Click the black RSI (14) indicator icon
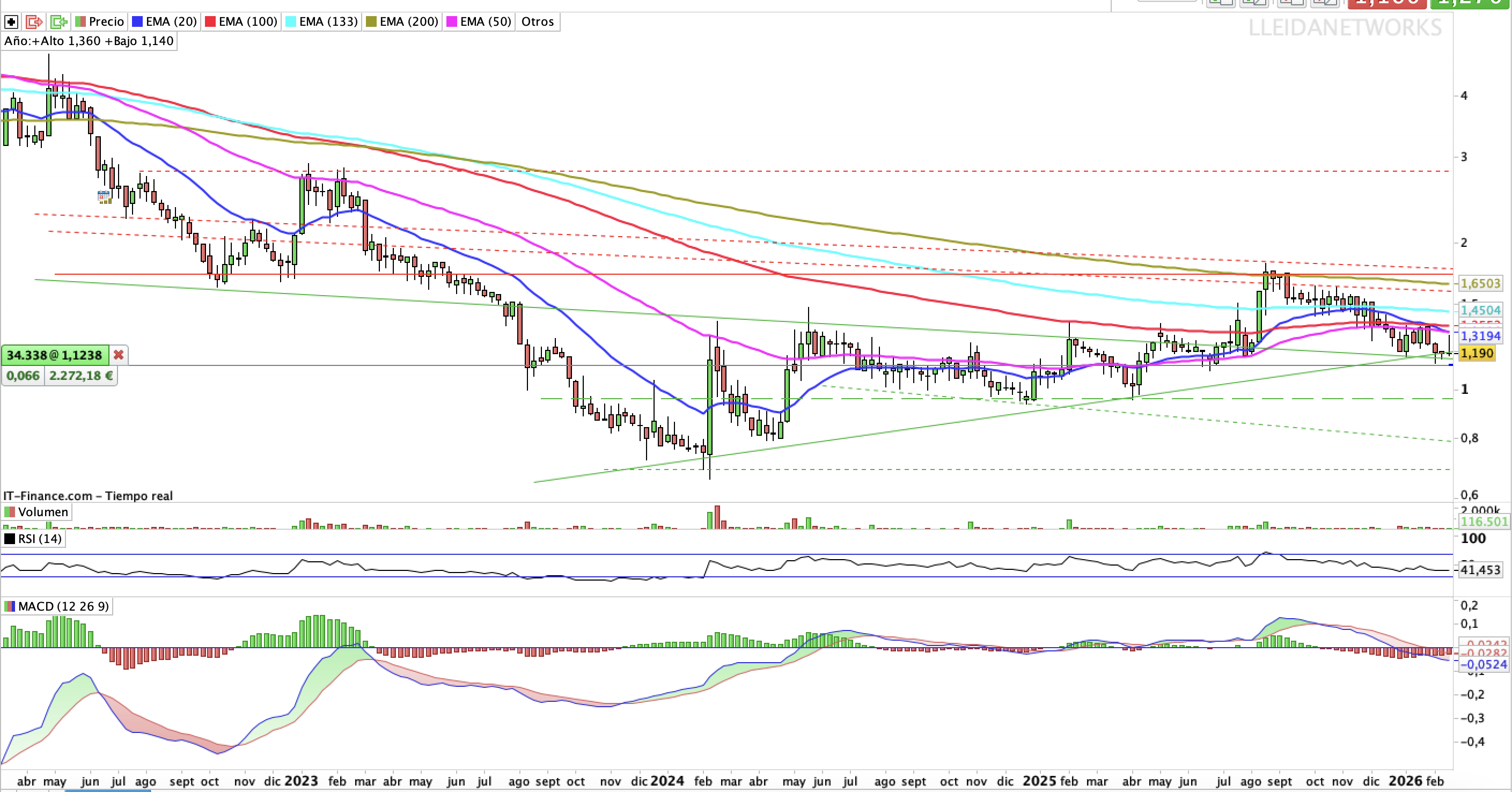This screenshot has width=1512, height=792. 11,538
